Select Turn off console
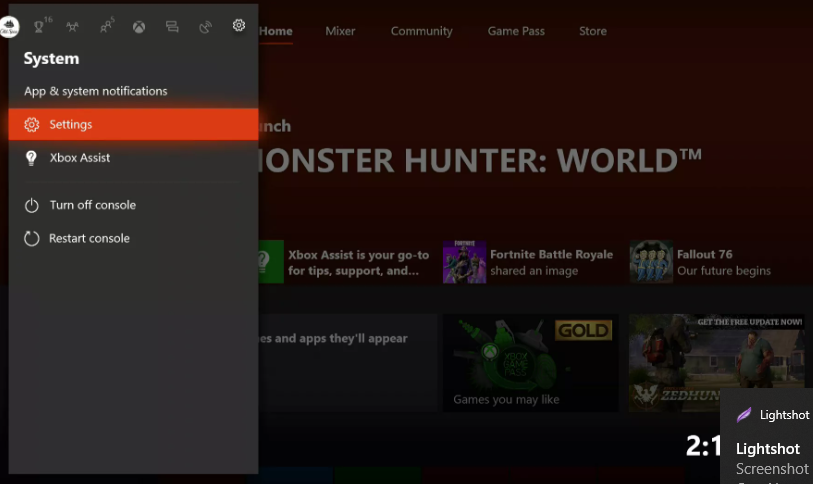 coord(133,205)
